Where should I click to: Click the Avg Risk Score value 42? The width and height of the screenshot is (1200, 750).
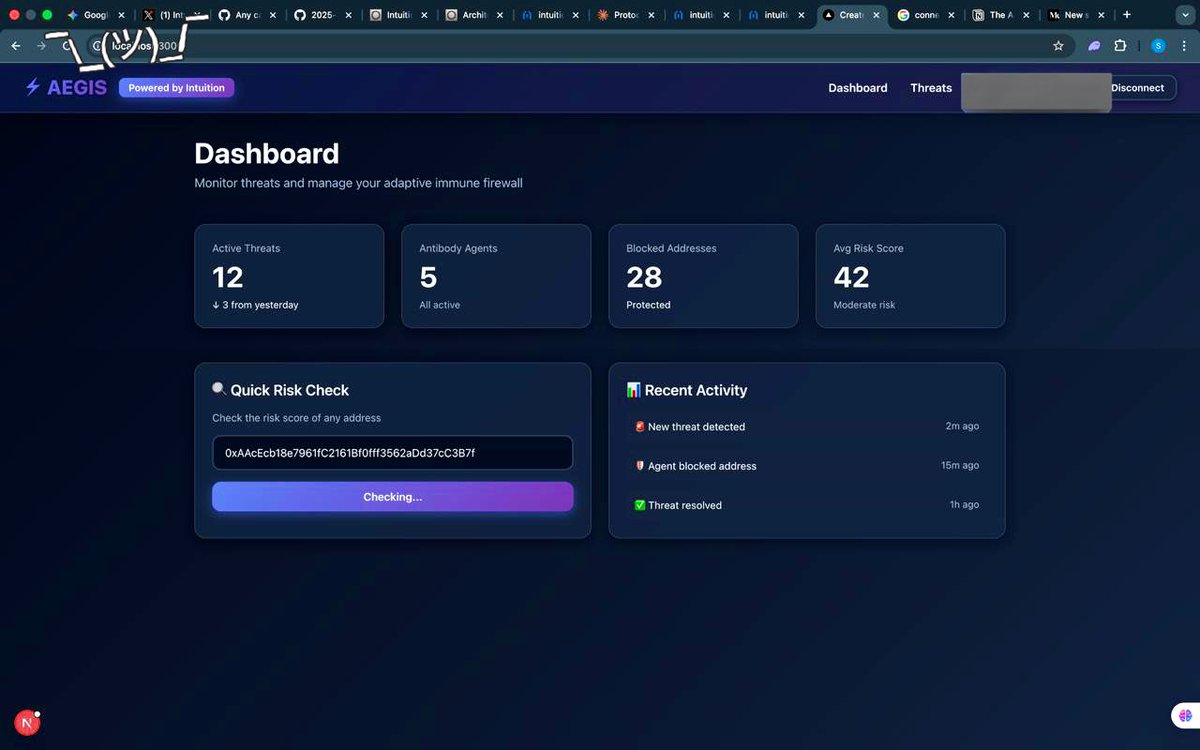tap(852, 277)
